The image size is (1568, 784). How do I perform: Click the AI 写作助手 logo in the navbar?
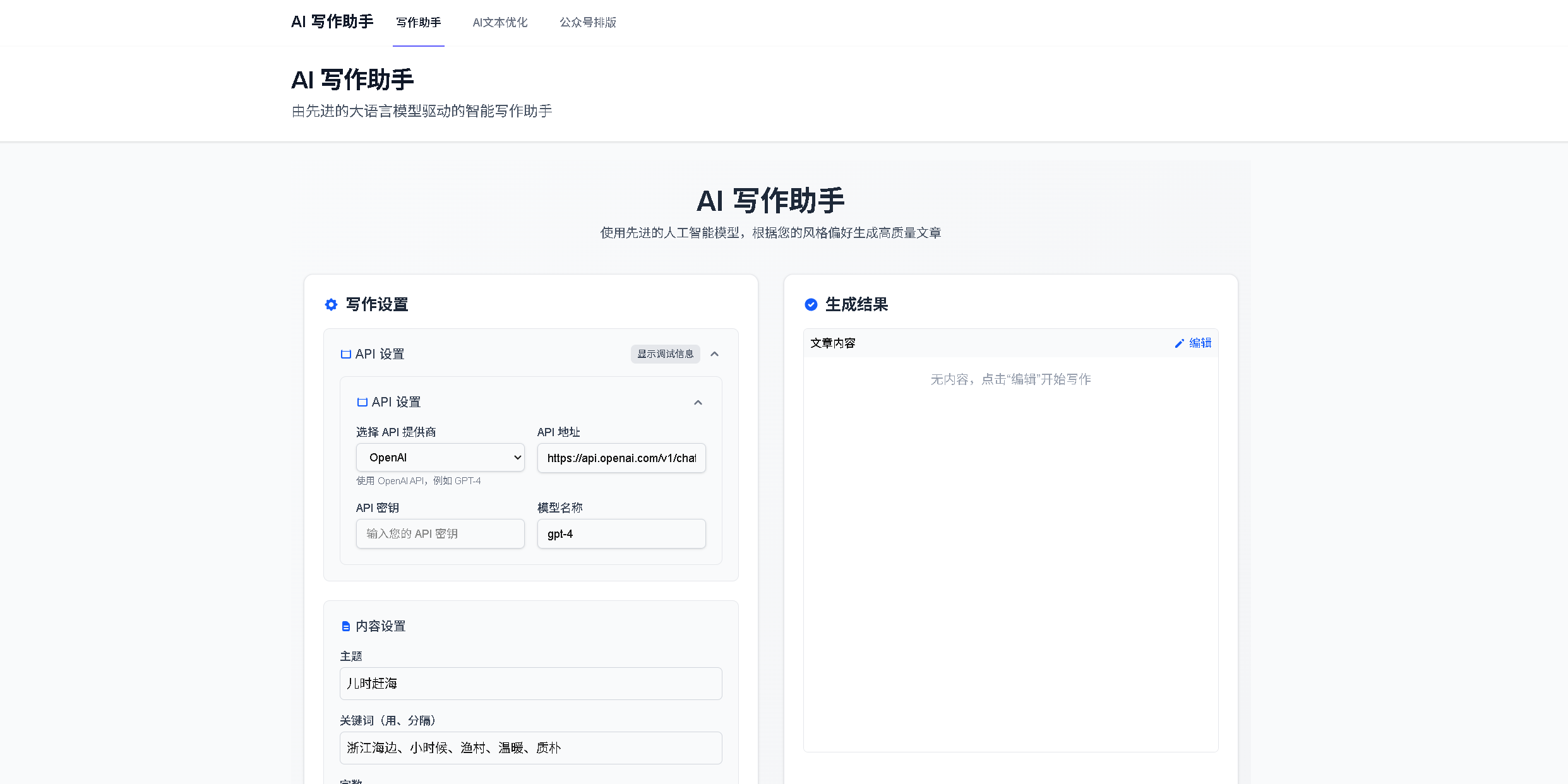click(332, 22)
